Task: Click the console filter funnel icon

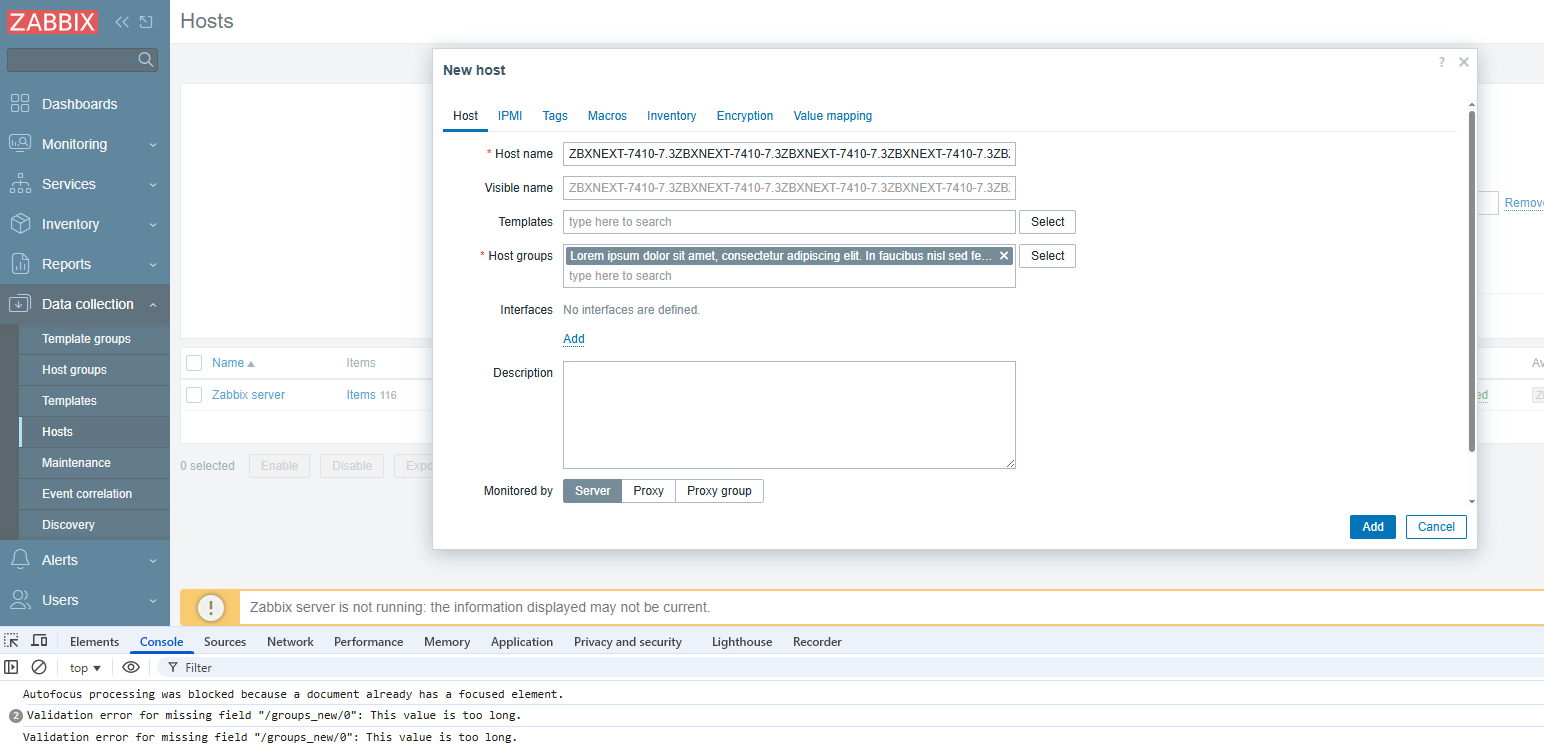Action: click(x=173, y=667)
